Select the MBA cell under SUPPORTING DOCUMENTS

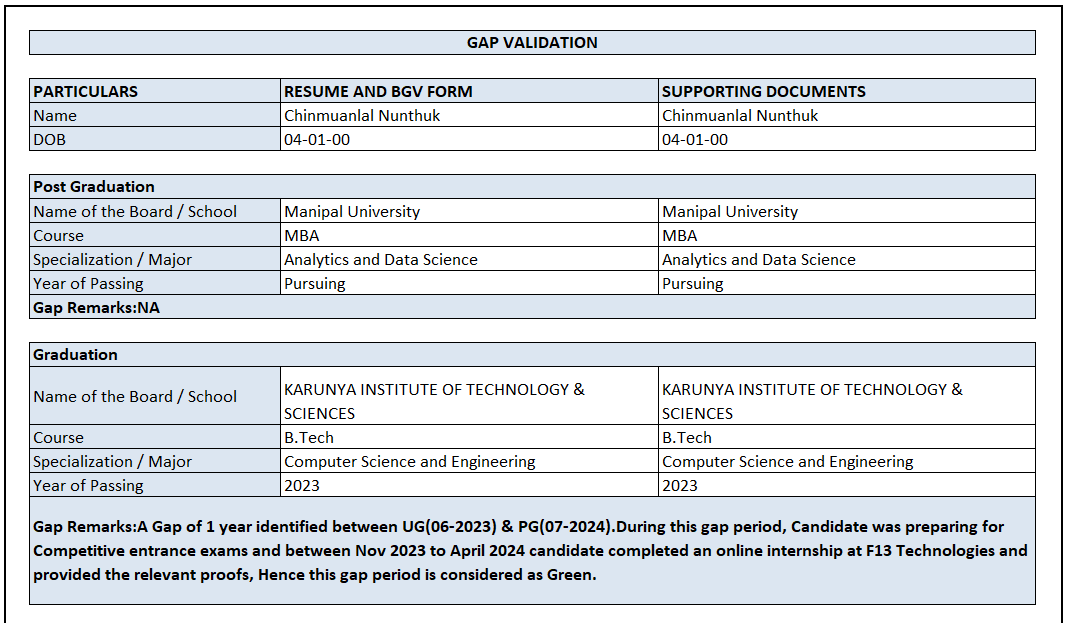680,236
